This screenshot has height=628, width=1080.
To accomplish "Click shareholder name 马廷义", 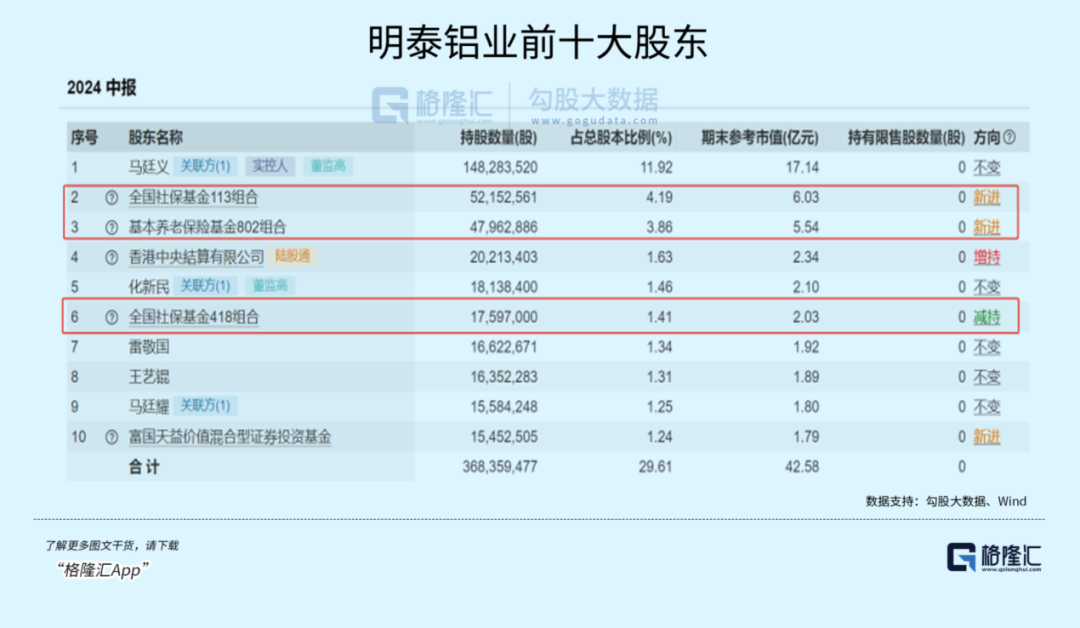I will (x=149, y=167).
